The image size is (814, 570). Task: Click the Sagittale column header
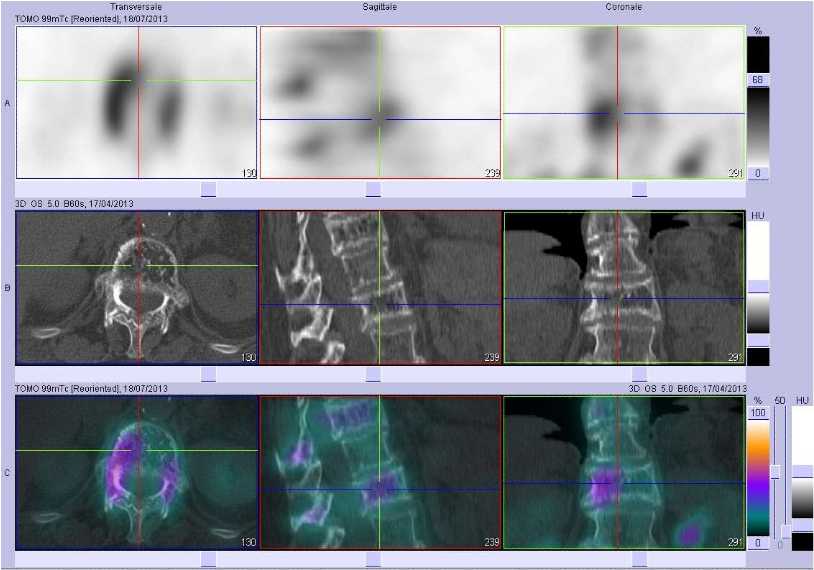pyautogui.click(x=379, y=7)
